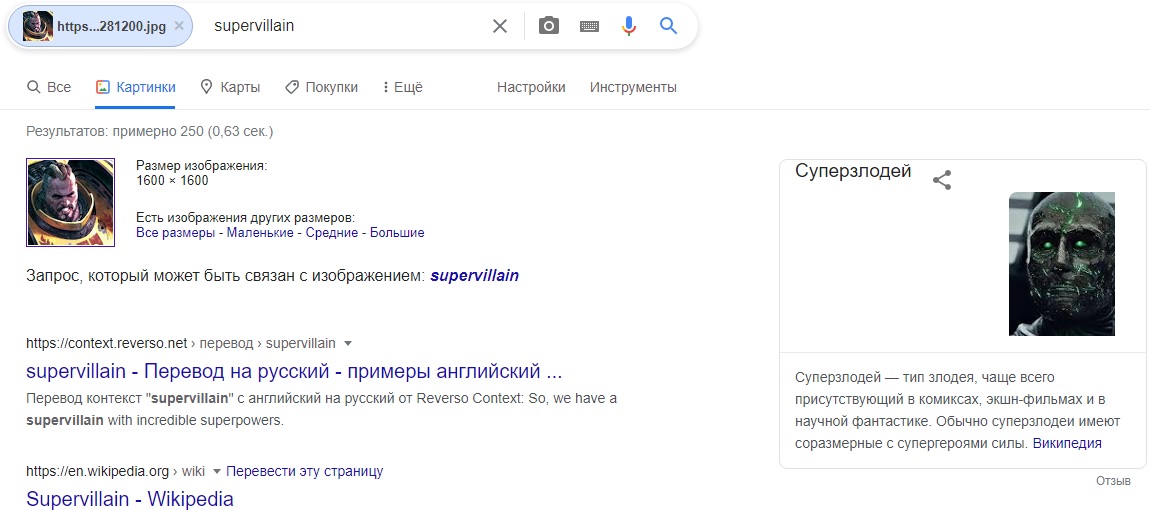This screenshot has height=510, width=1150.
Task: Switch to the Карты tab
Action: coord(230,87)
